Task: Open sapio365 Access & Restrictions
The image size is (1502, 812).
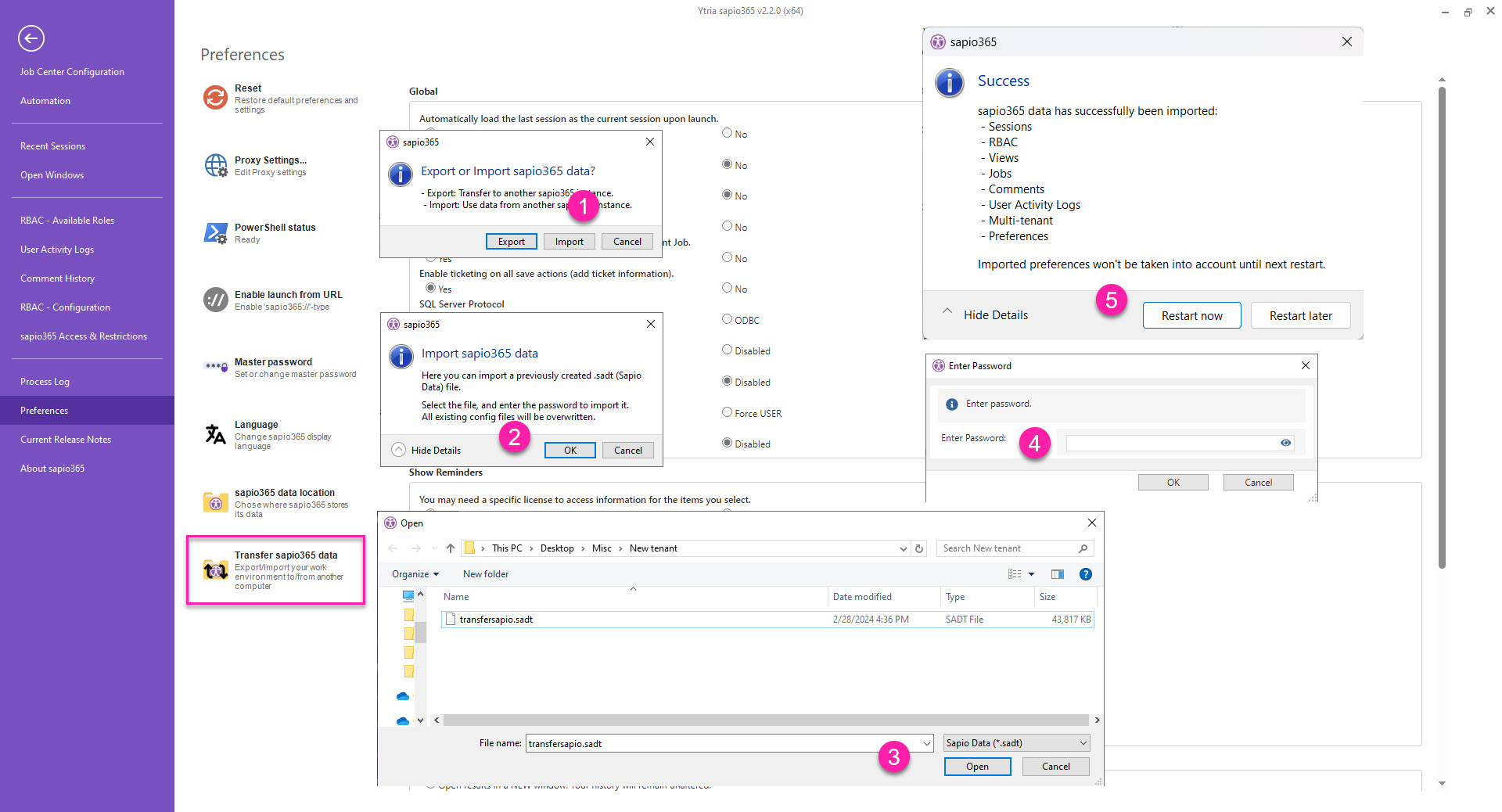Action: tap(84, 336)
